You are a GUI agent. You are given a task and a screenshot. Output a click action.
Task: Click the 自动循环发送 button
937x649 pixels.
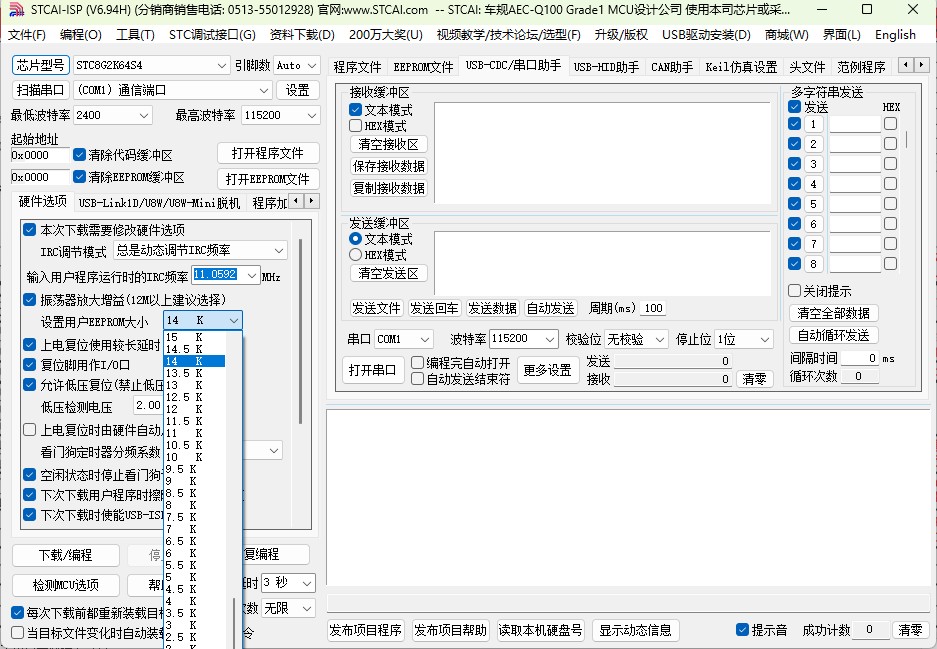pos(834,335)
